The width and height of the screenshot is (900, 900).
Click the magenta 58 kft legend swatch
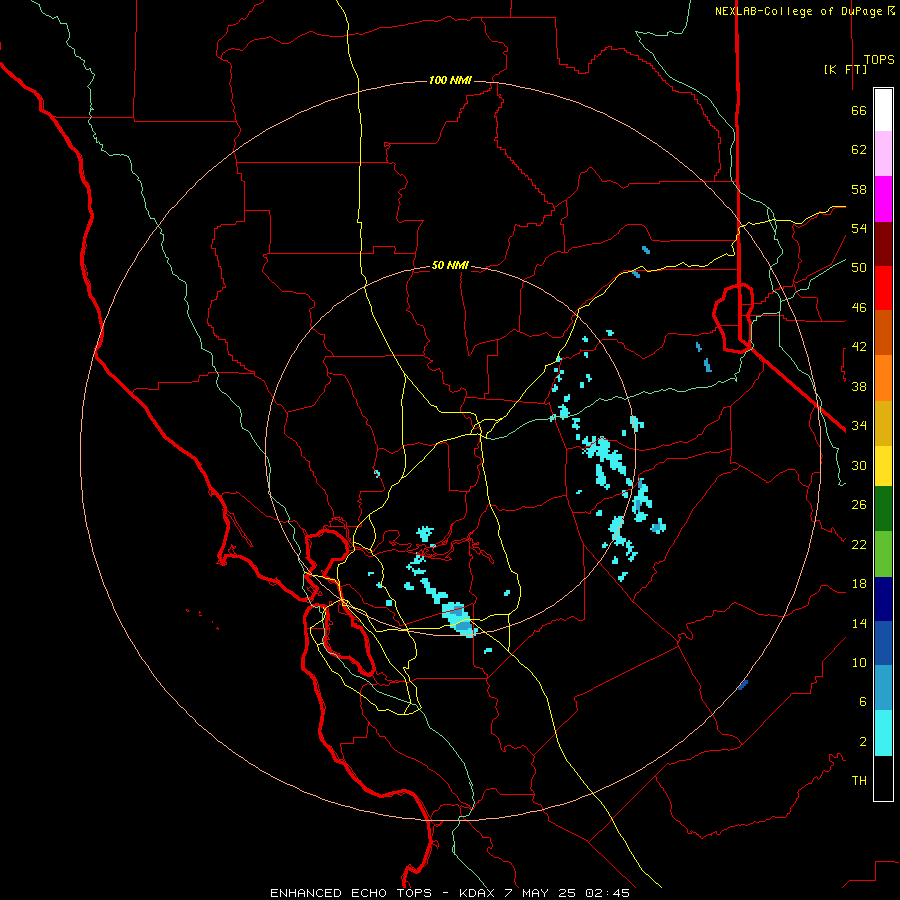883,199
